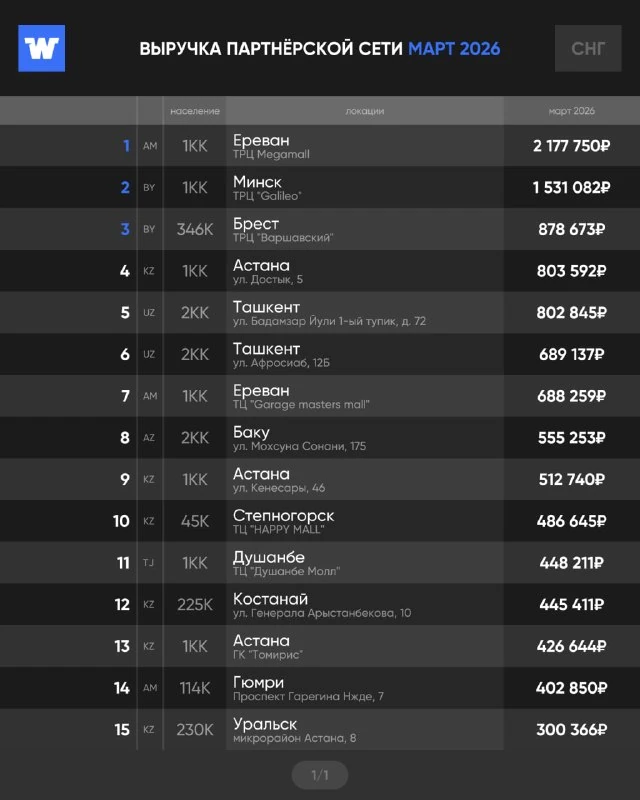Select the Уральск микрорайон Астана row

pos(320,730)
